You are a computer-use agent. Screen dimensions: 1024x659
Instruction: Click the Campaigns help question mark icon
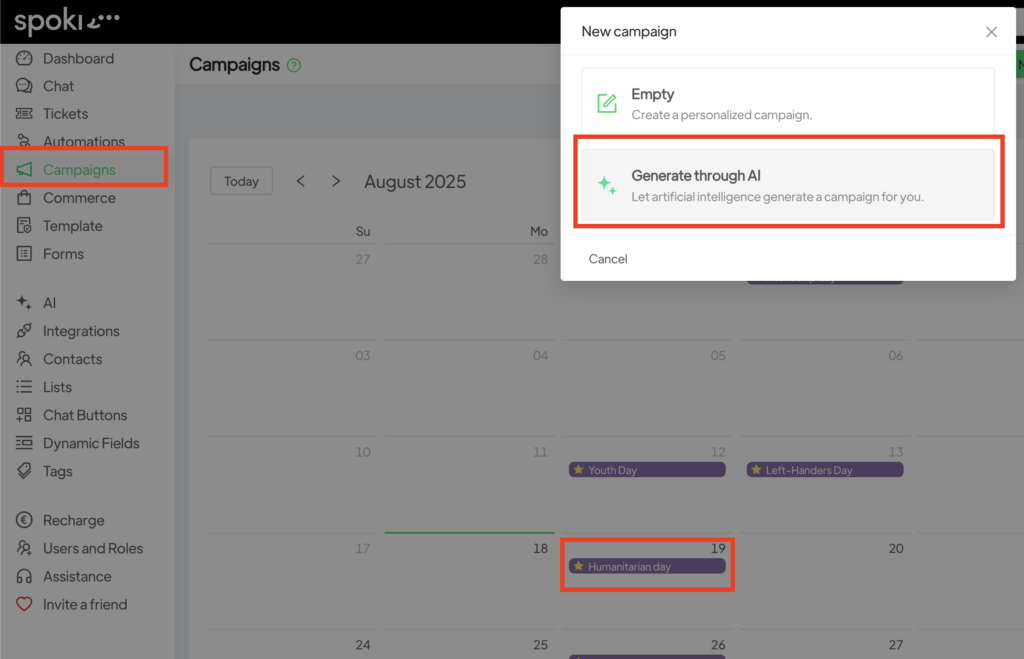pyautogui.click(x=294, y=66)
